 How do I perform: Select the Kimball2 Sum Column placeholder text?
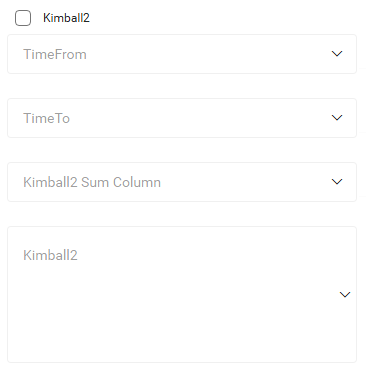click(x=92, y=182)
